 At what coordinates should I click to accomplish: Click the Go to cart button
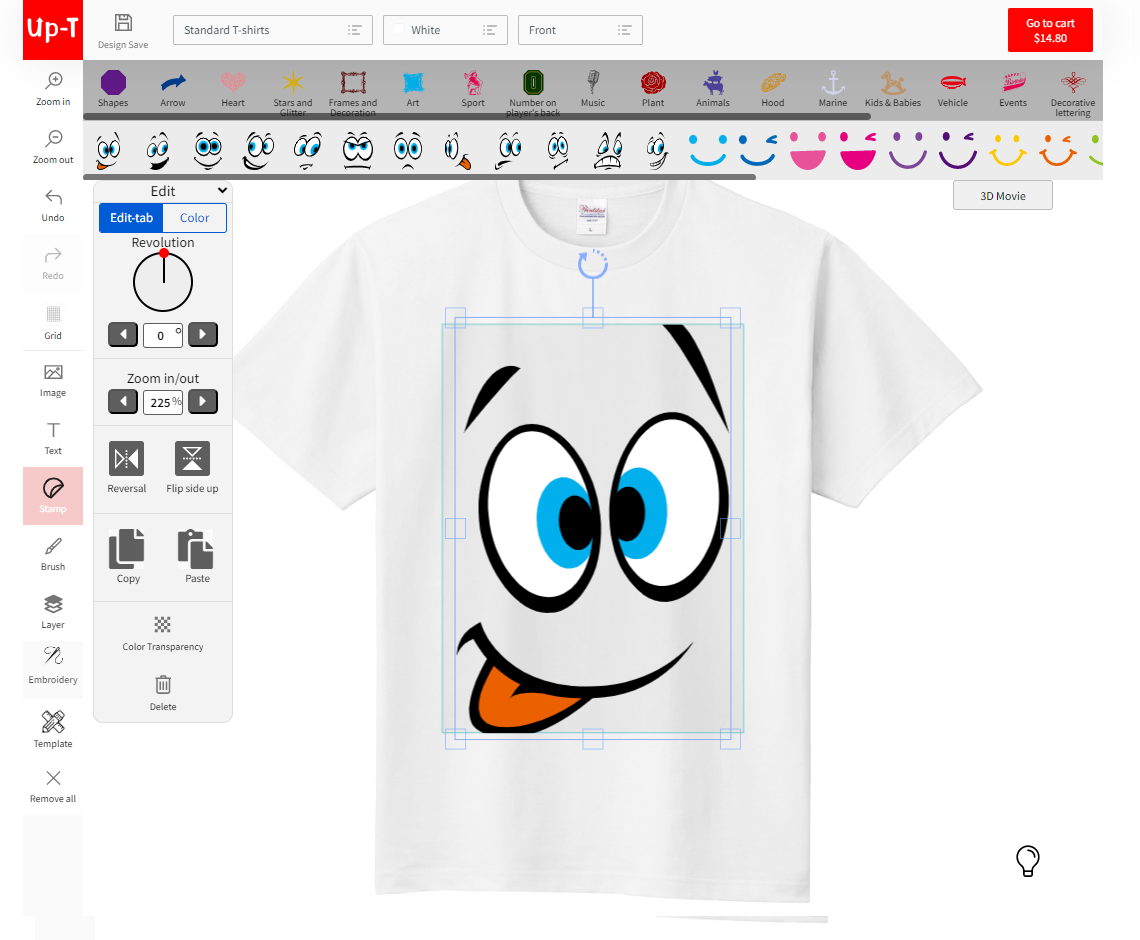point(1050,30)
